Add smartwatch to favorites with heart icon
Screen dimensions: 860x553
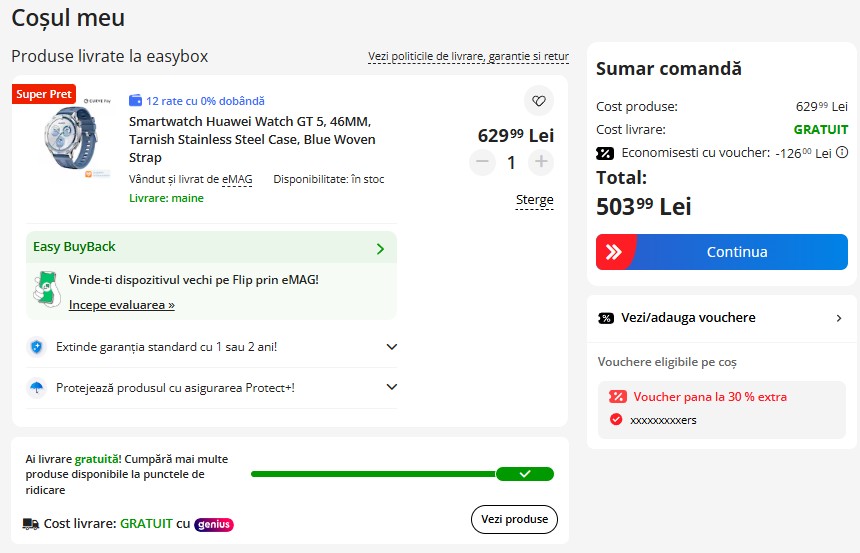point(539,101)
